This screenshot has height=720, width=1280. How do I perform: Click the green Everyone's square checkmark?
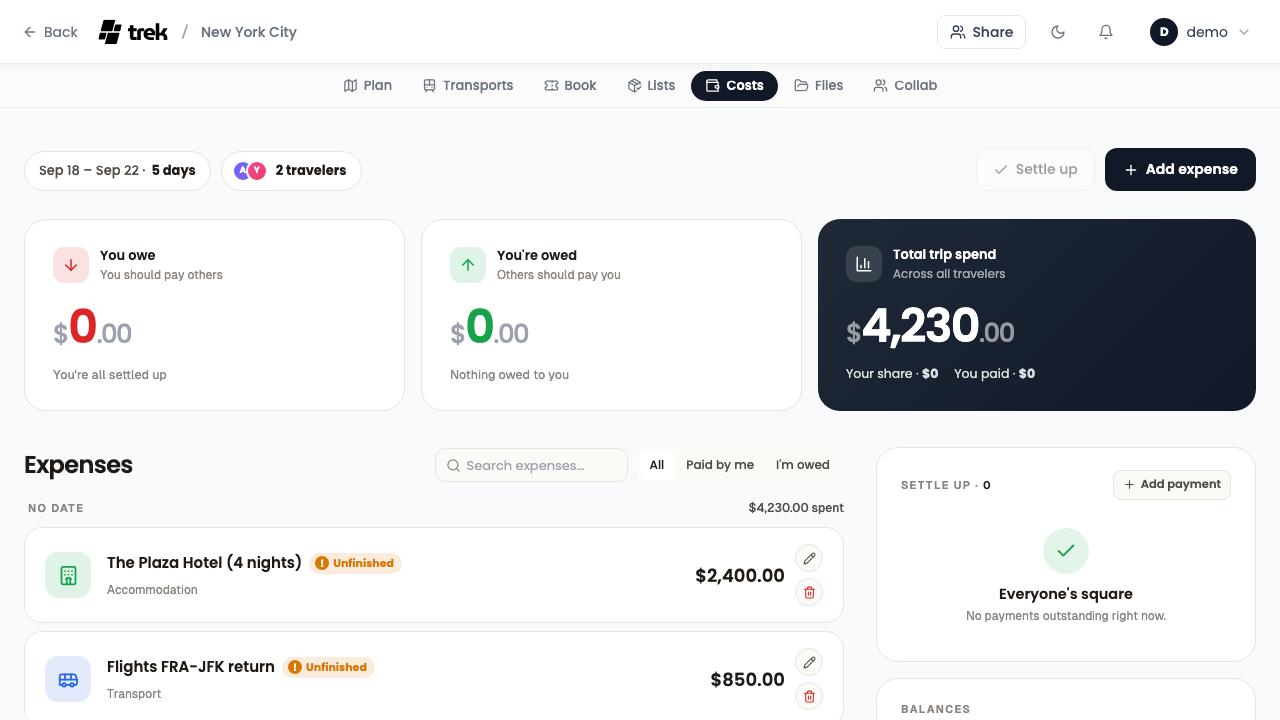[1066, 551]
